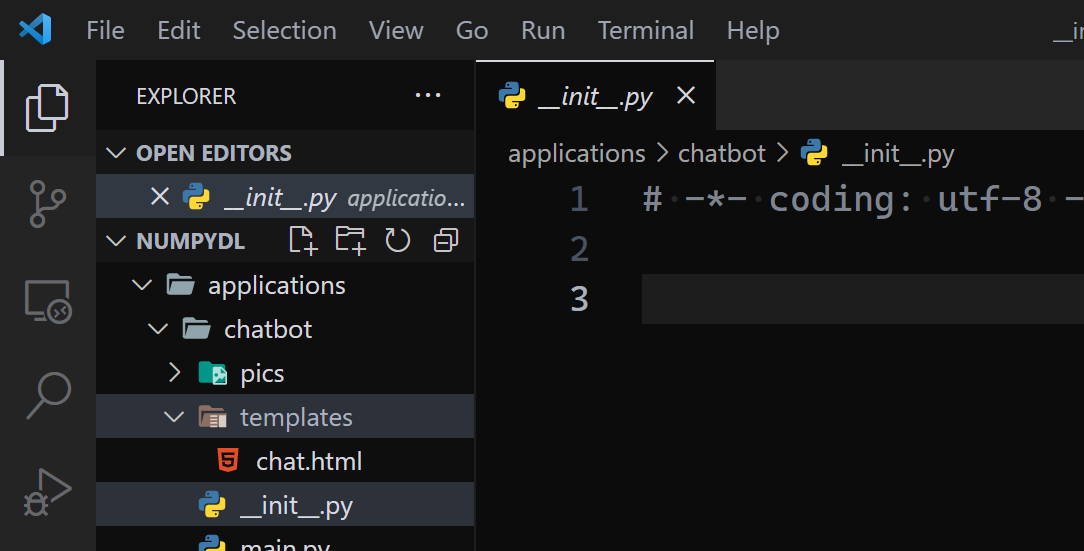Open the Terminal menu
Screen dimensions: 1084x551
point(646,30)
